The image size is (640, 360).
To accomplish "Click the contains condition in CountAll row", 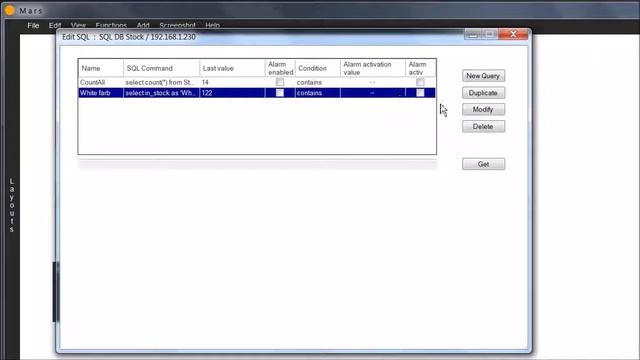I will 317,82.
